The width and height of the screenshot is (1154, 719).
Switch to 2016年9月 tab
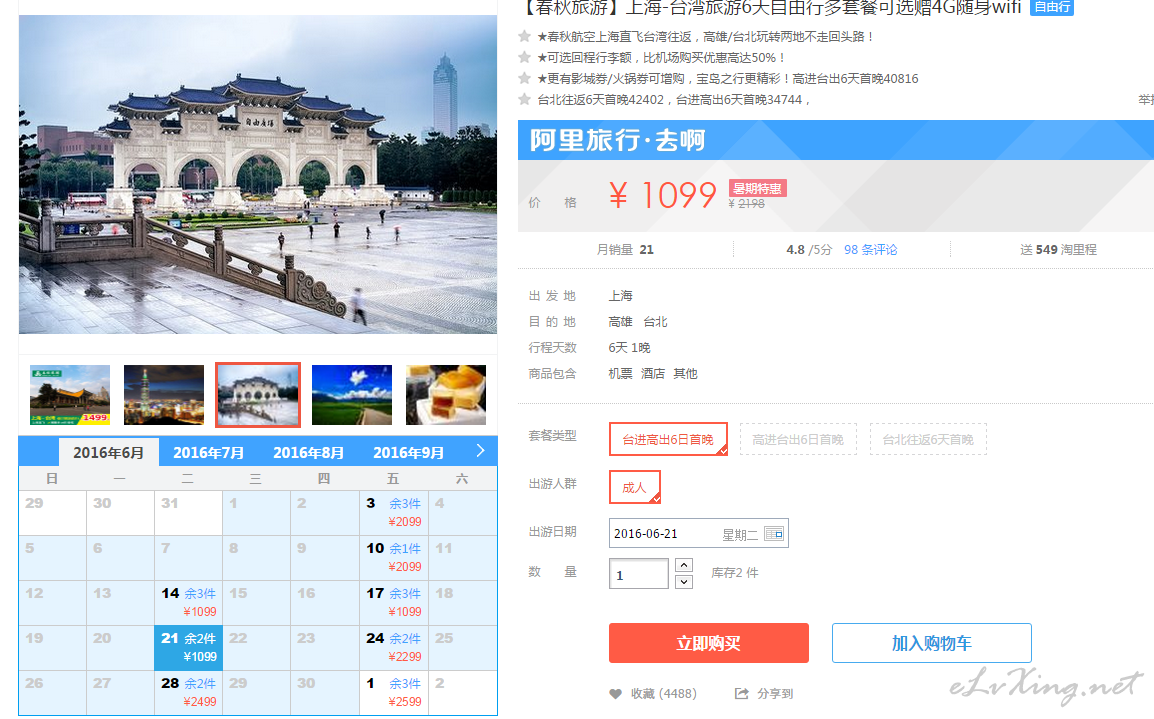[408, 453]
